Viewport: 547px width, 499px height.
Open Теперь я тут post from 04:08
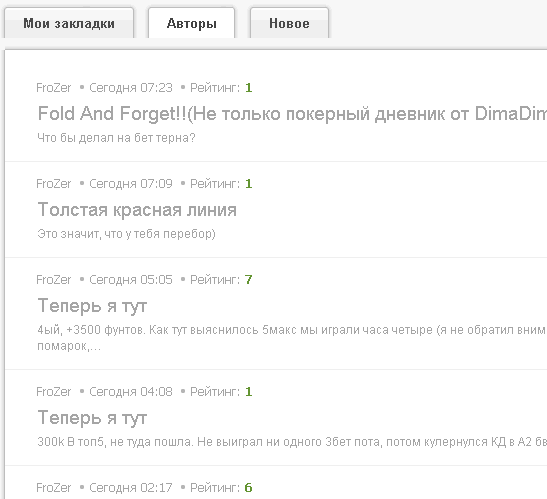92,418
